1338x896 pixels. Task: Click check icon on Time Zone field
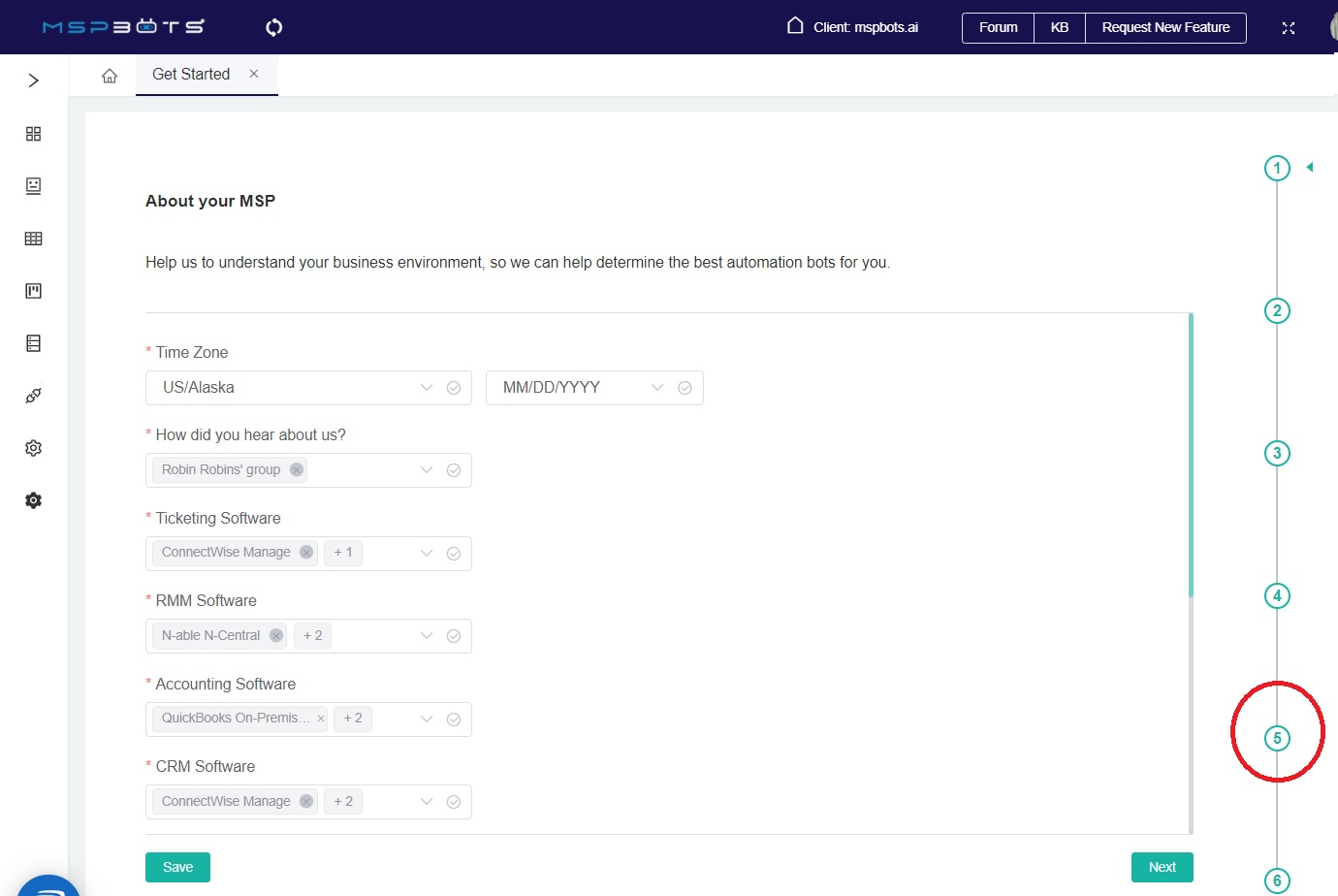click(453, 388)
